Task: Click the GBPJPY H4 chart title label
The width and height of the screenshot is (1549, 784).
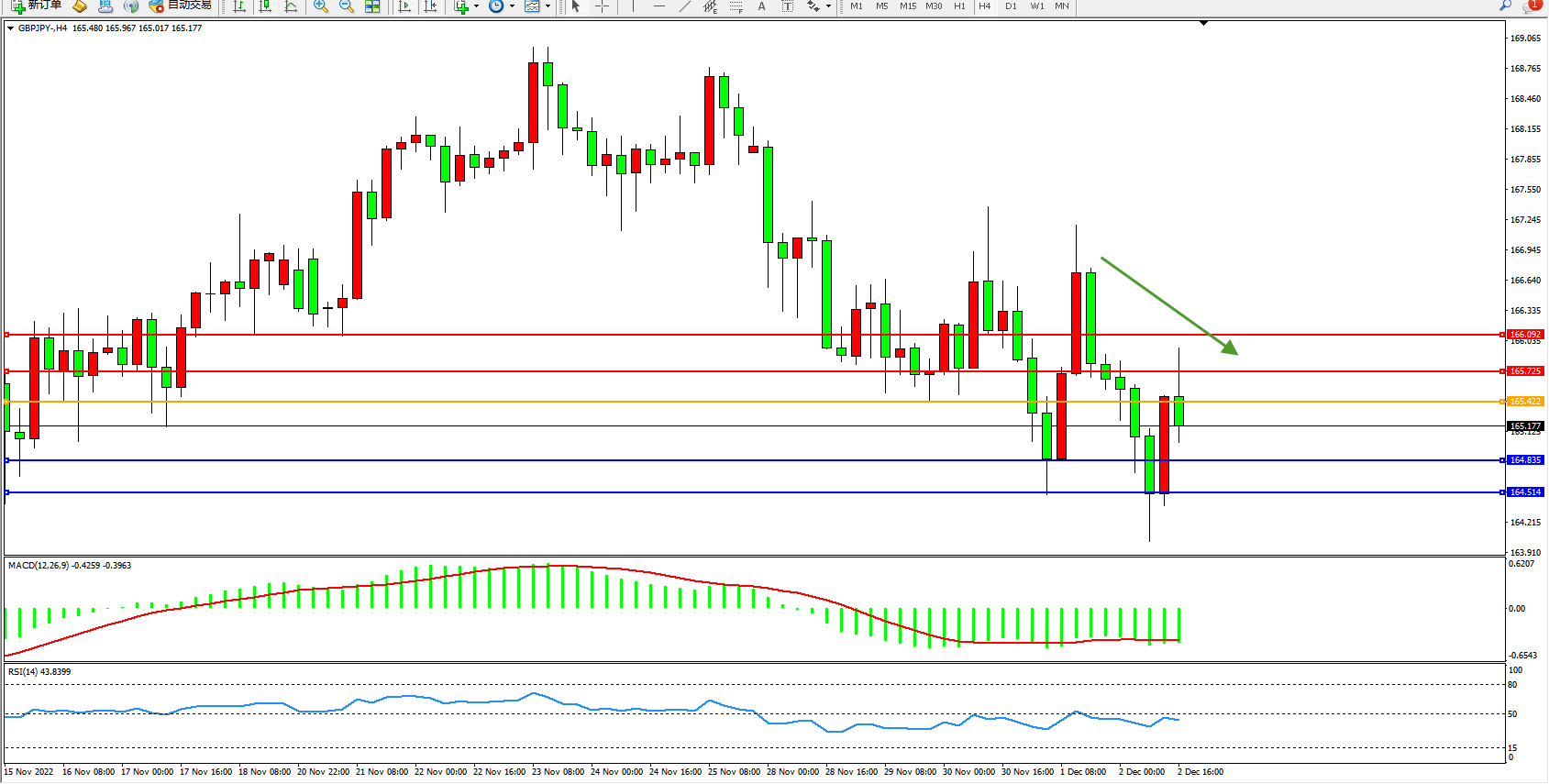Action: [x=42, y=28]
